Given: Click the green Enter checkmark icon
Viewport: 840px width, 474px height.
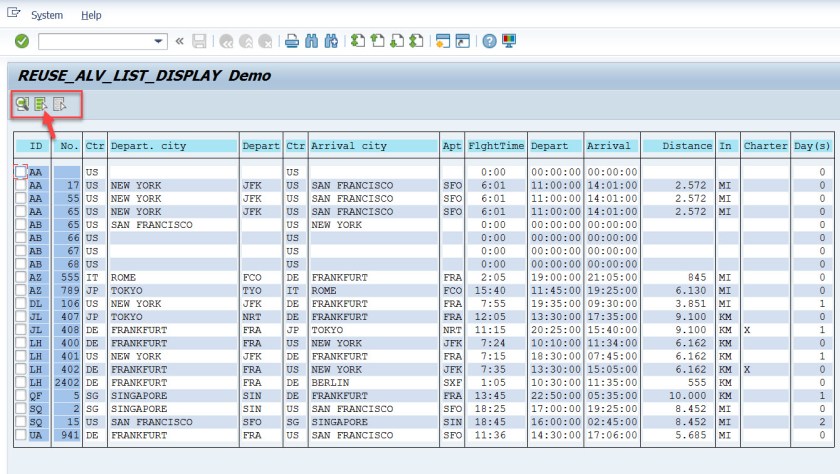Looking at the screenshot, I should [22, 41].
